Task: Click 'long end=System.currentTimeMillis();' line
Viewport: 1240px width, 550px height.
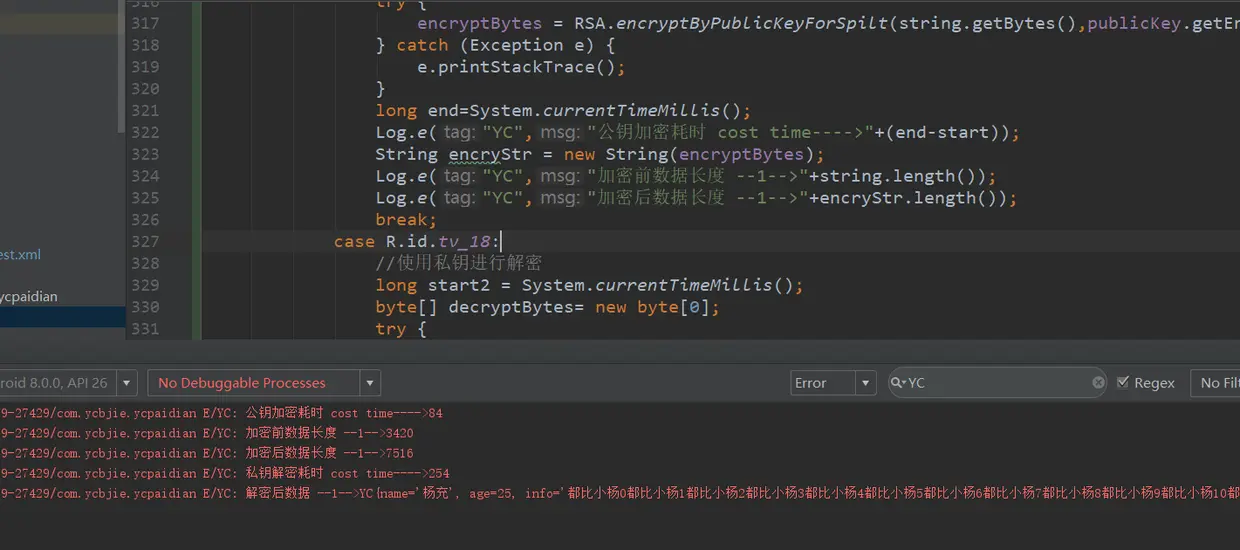Action: point(563,110)
